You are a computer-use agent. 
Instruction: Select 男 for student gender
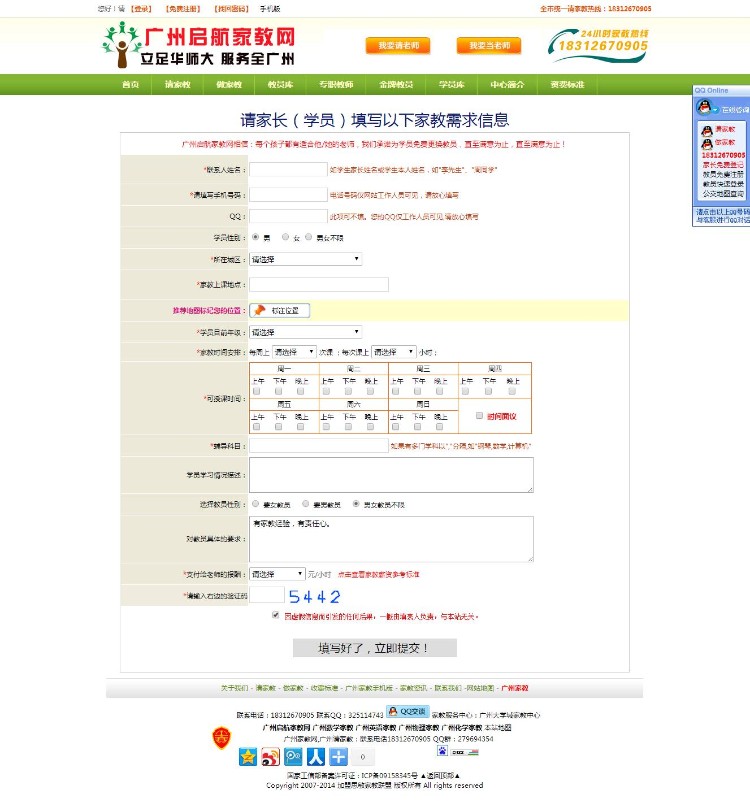point(256,237)
